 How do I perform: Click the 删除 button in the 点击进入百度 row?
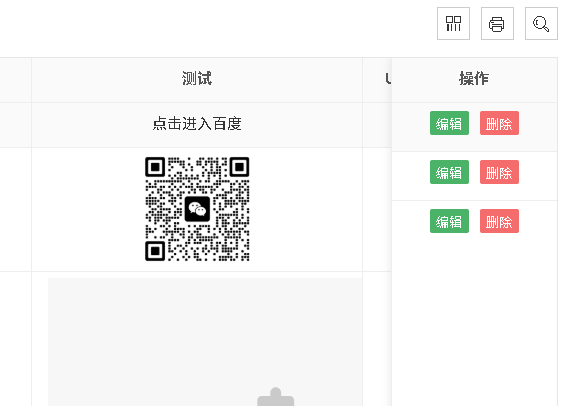499,123
